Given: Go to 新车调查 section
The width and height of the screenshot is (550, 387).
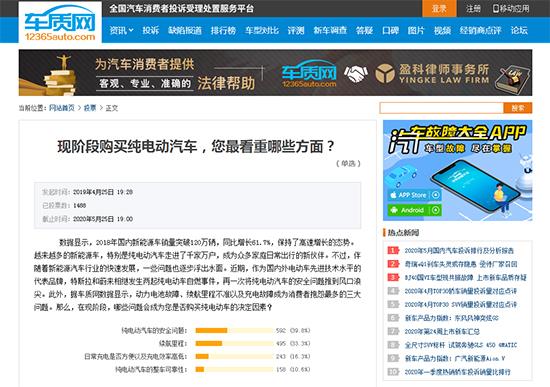Looking at the screenshot, I should [x=330, y=31].
